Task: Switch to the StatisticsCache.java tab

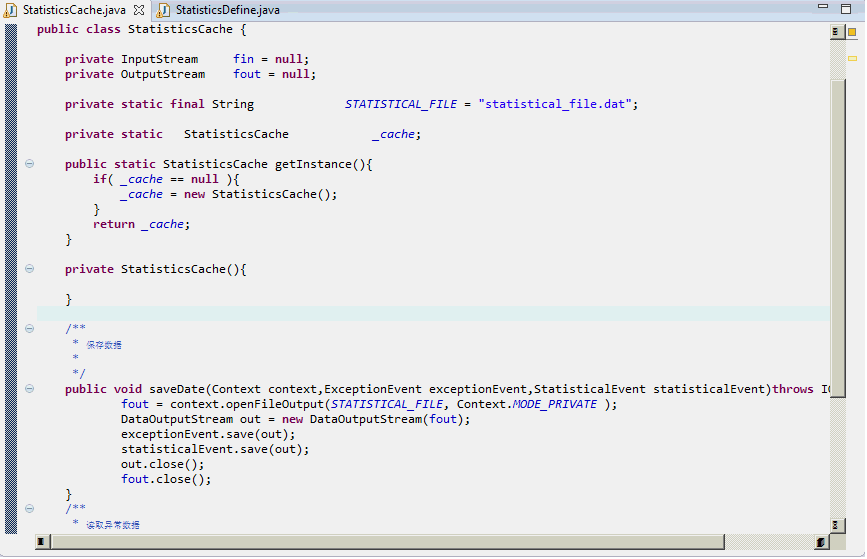Action: click(x=74, y=10)
